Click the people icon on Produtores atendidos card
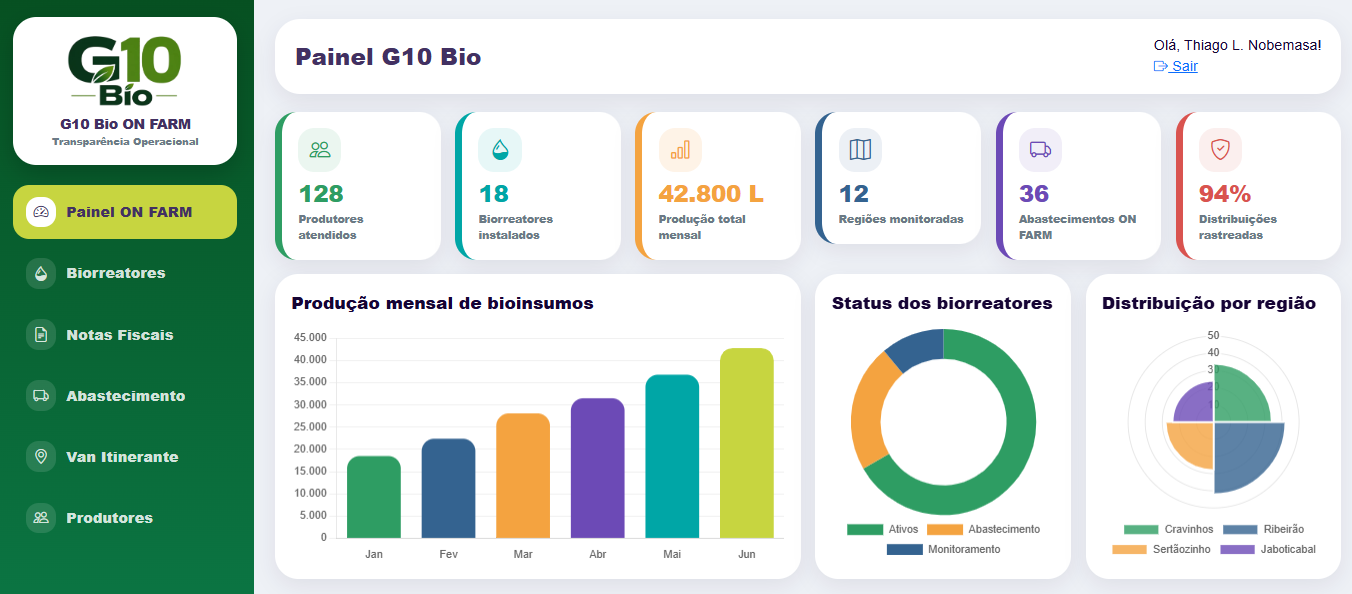Image resolution: width=1352 pixels, height=594 pixels. pos(320,150)
